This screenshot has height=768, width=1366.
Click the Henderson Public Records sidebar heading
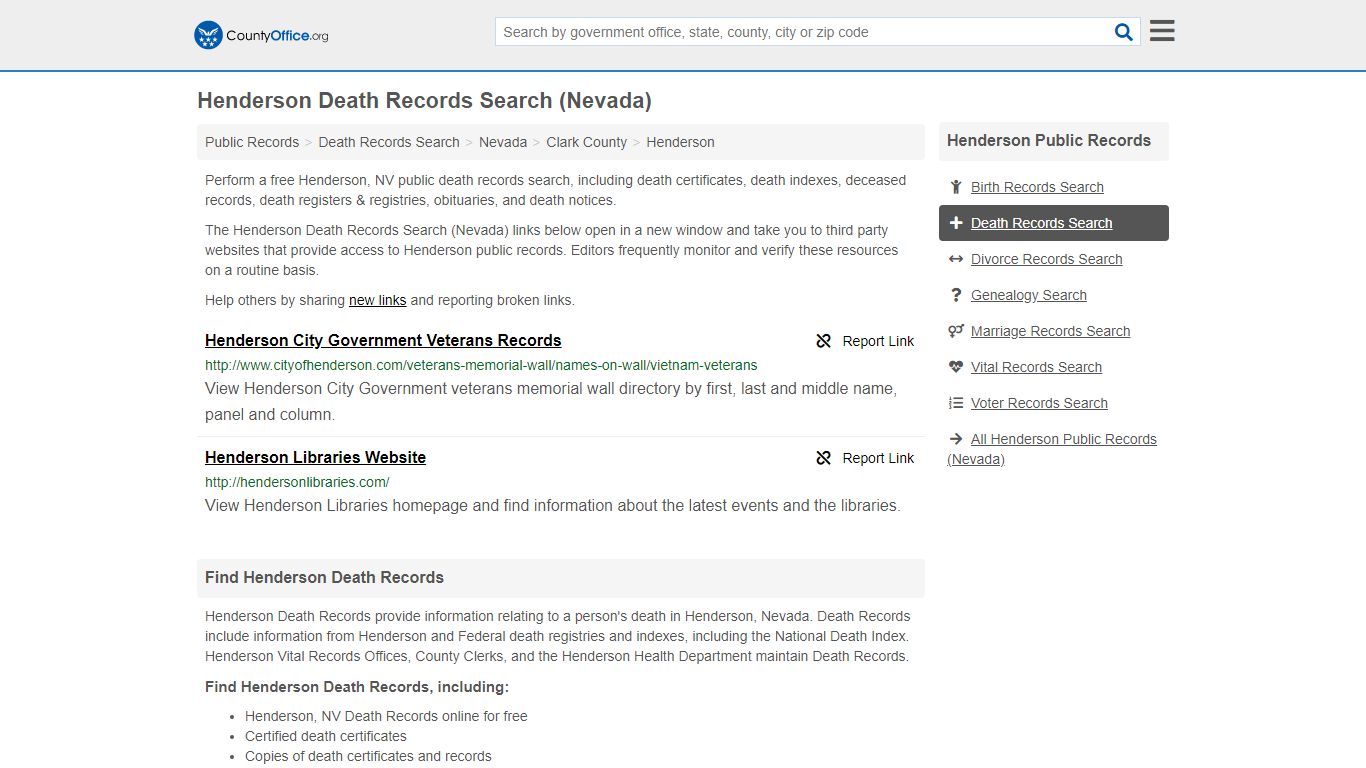(1049, 141)
